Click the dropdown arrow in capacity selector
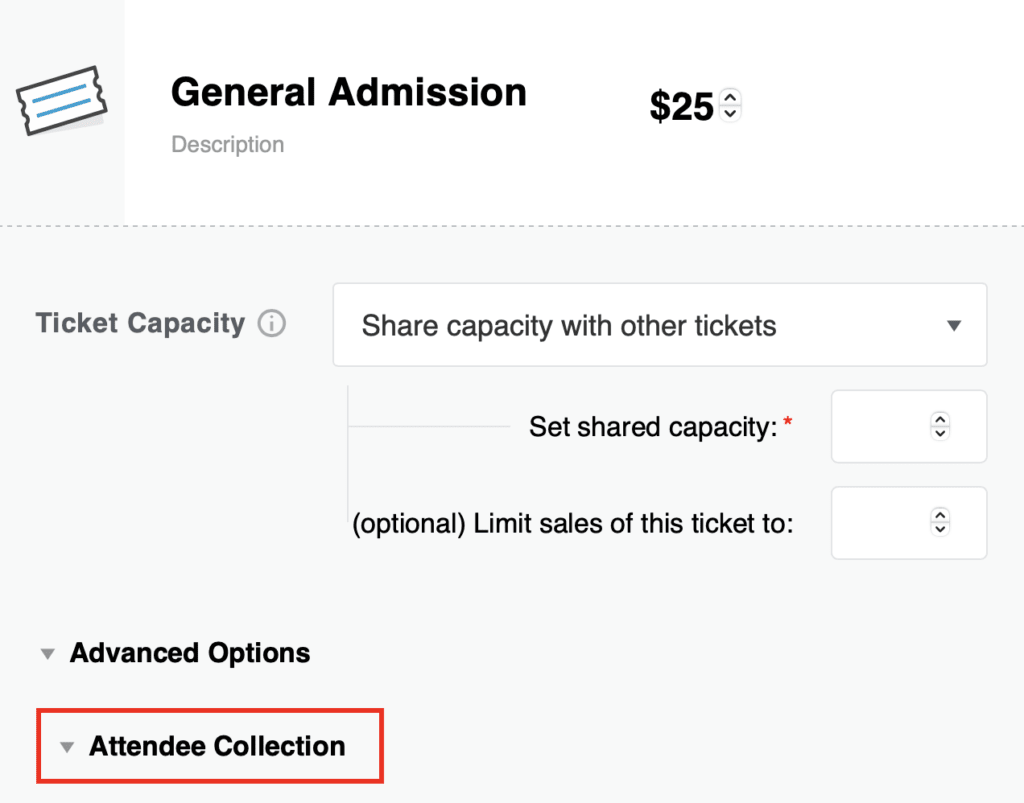Screen dimensions: 1024x803 pyautogui.click(x=954, y=326)
